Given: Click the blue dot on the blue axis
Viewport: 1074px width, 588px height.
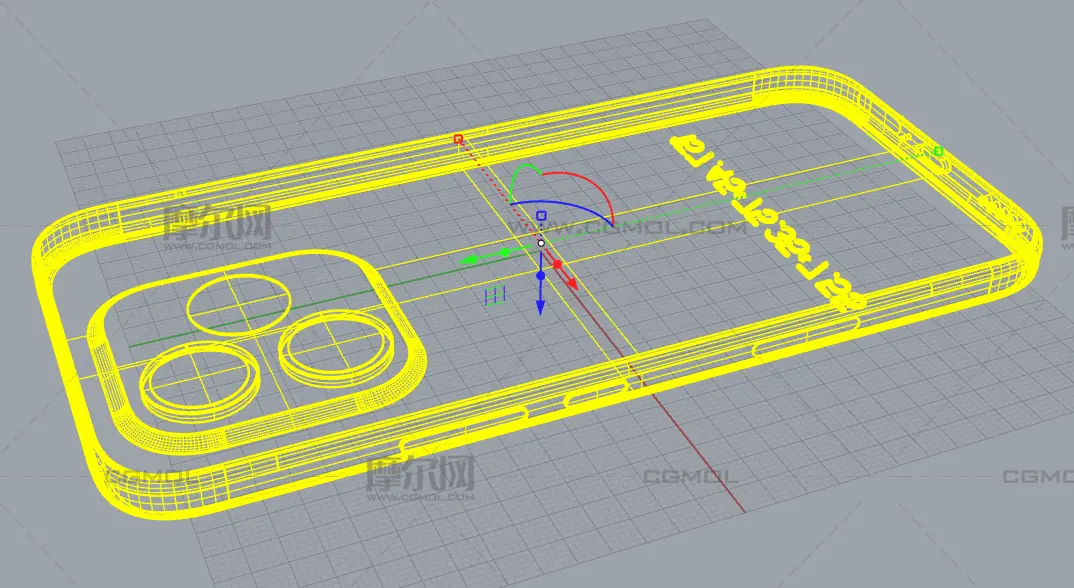Looking at the screenshot, I should pyautogui.click(x=540, y=274).
